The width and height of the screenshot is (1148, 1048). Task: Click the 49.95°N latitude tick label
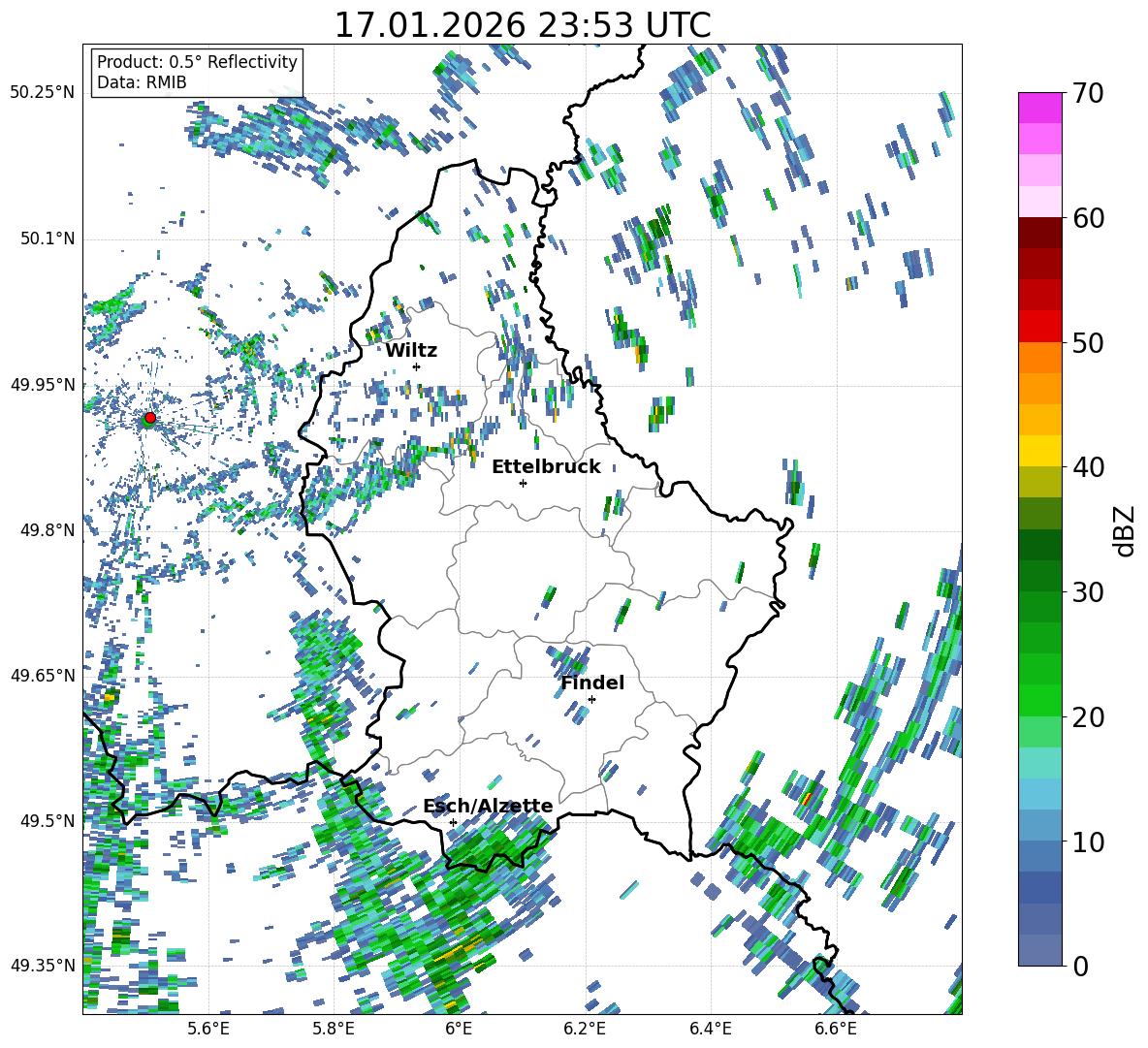[x=43, y=384]
